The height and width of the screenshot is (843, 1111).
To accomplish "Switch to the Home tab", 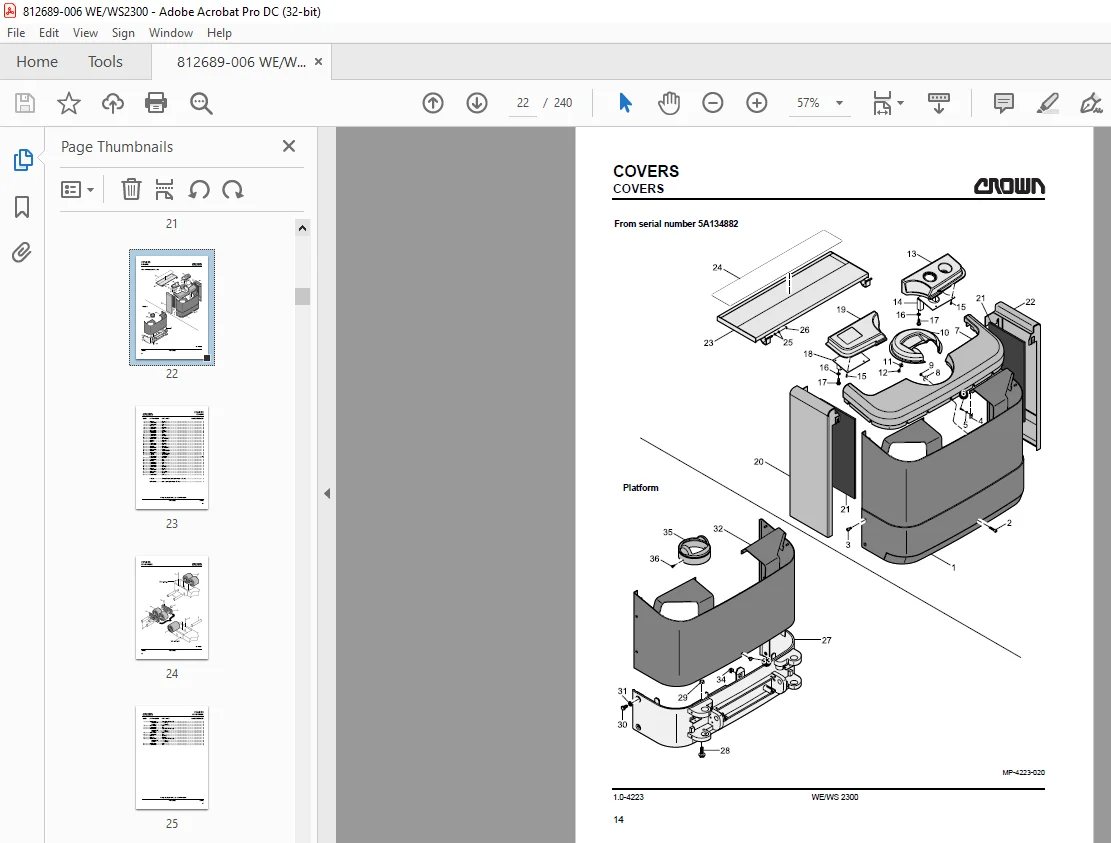I will pyautogui.click(x=37, y=62).
